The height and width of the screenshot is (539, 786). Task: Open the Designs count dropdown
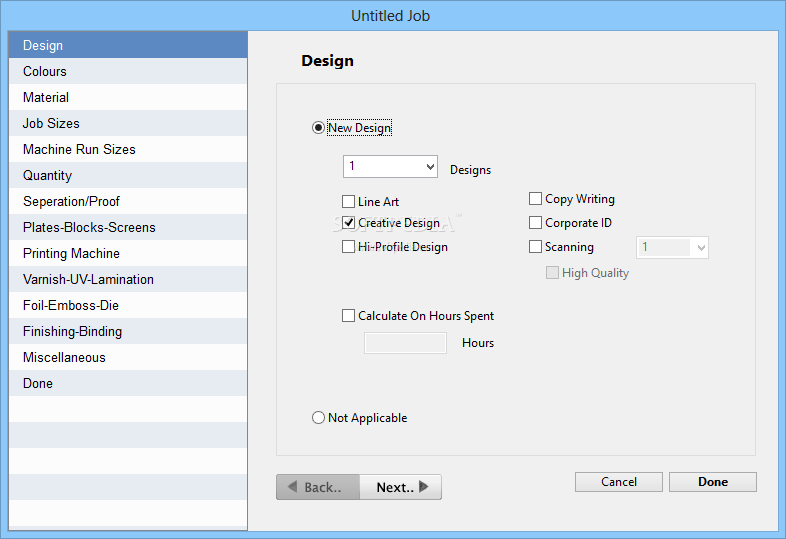point(390,166)
